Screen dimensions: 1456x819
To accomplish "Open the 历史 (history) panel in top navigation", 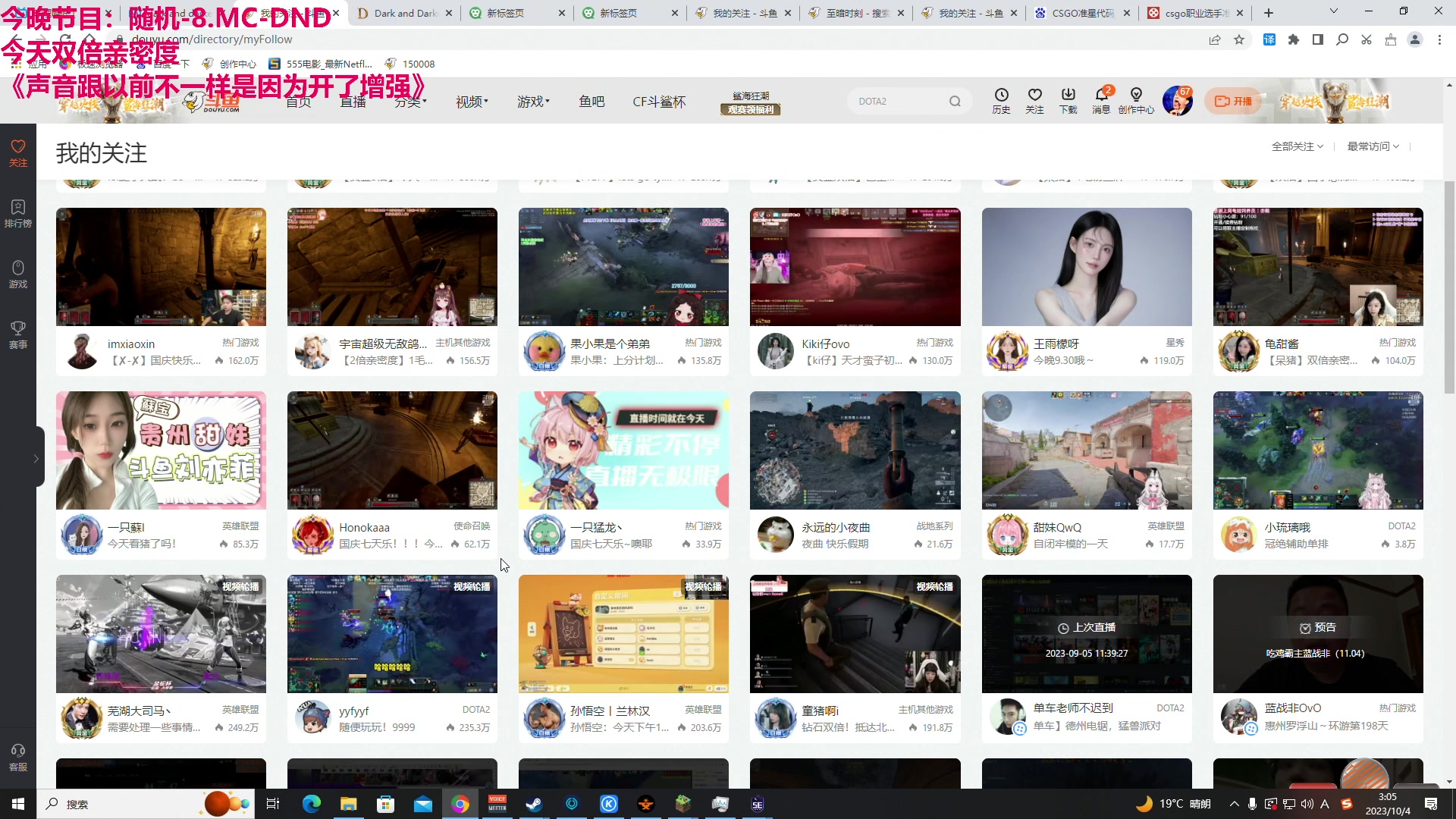I will [x=1001, y=100].
